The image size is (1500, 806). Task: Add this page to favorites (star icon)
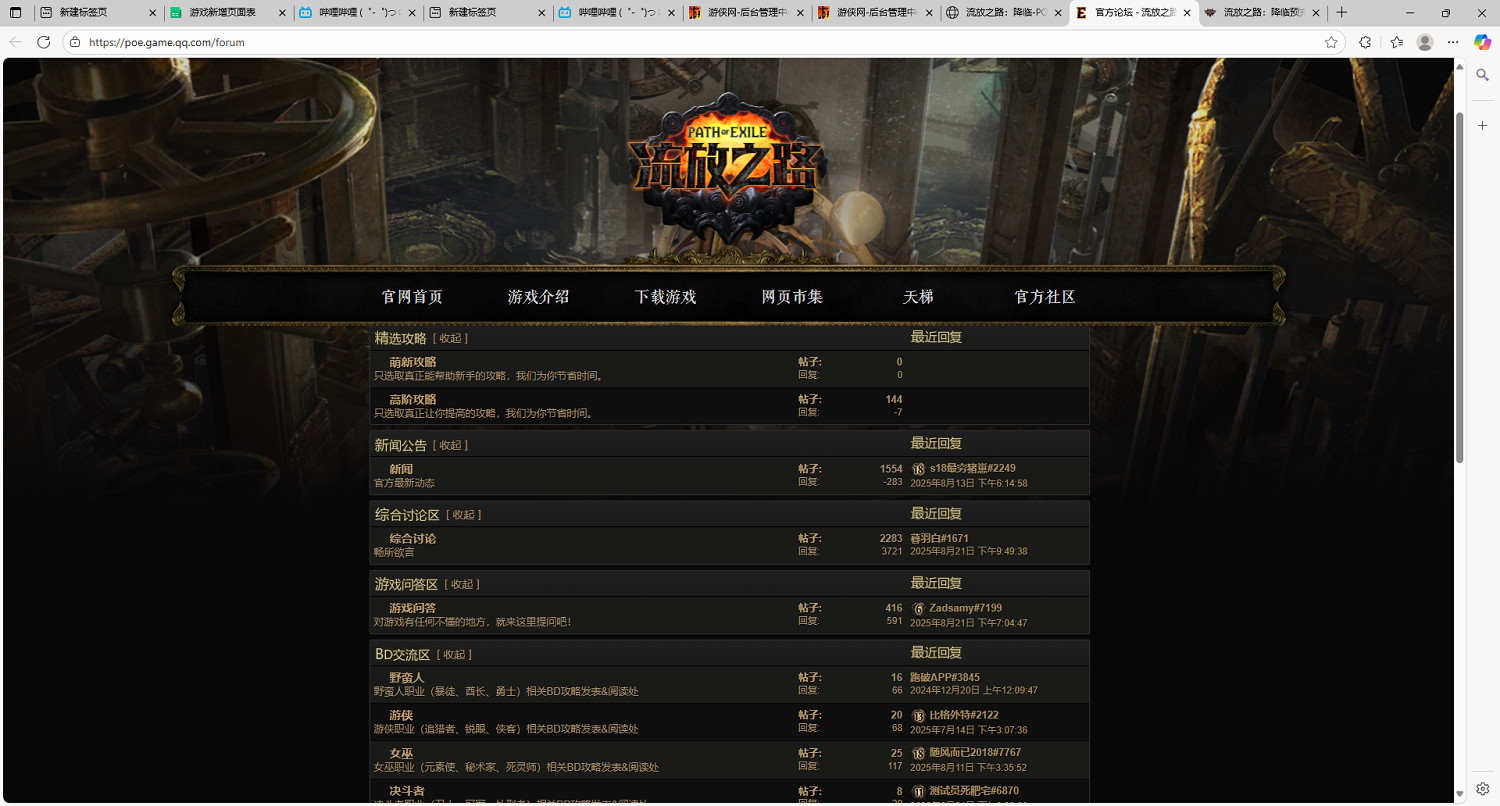pyautogui.click(x=1331, y=42)
